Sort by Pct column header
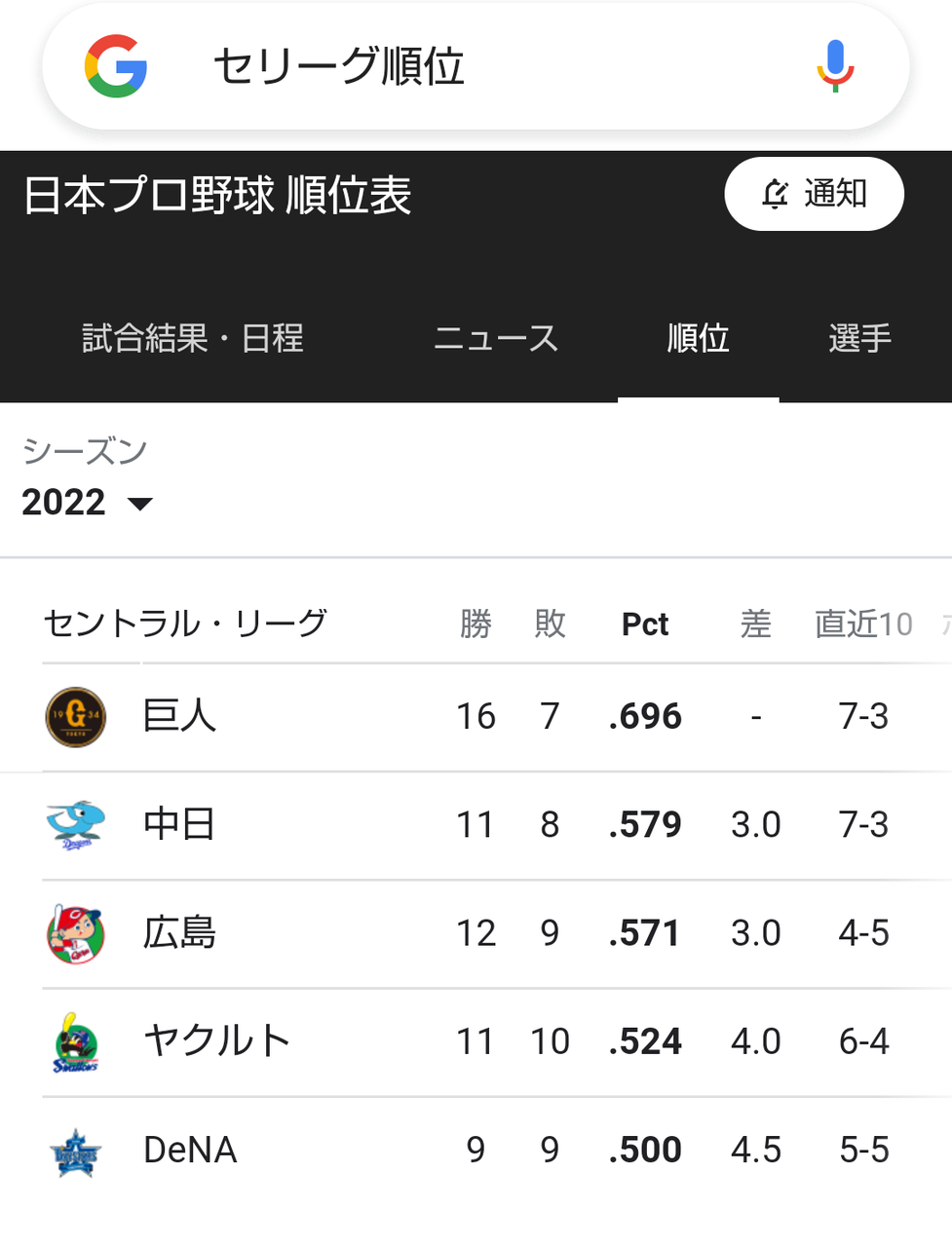Viewport: 952px width, 1247px height. [645, 624]
